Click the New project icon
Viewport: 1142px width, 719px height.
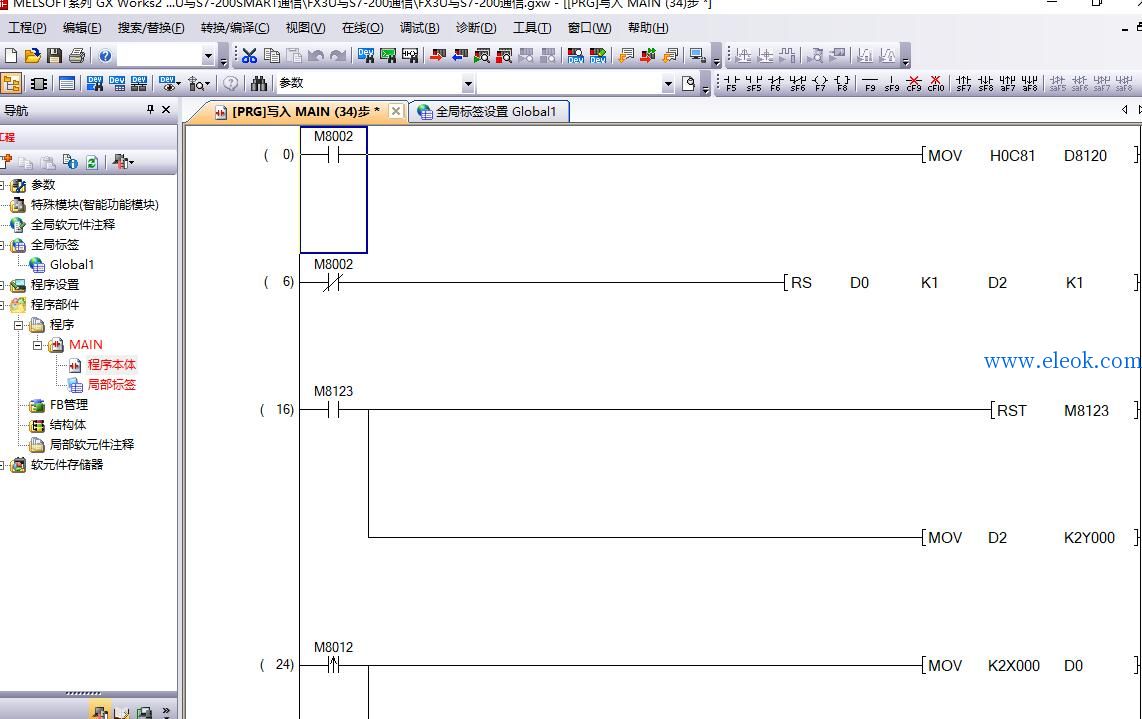(x=11, y=55)
